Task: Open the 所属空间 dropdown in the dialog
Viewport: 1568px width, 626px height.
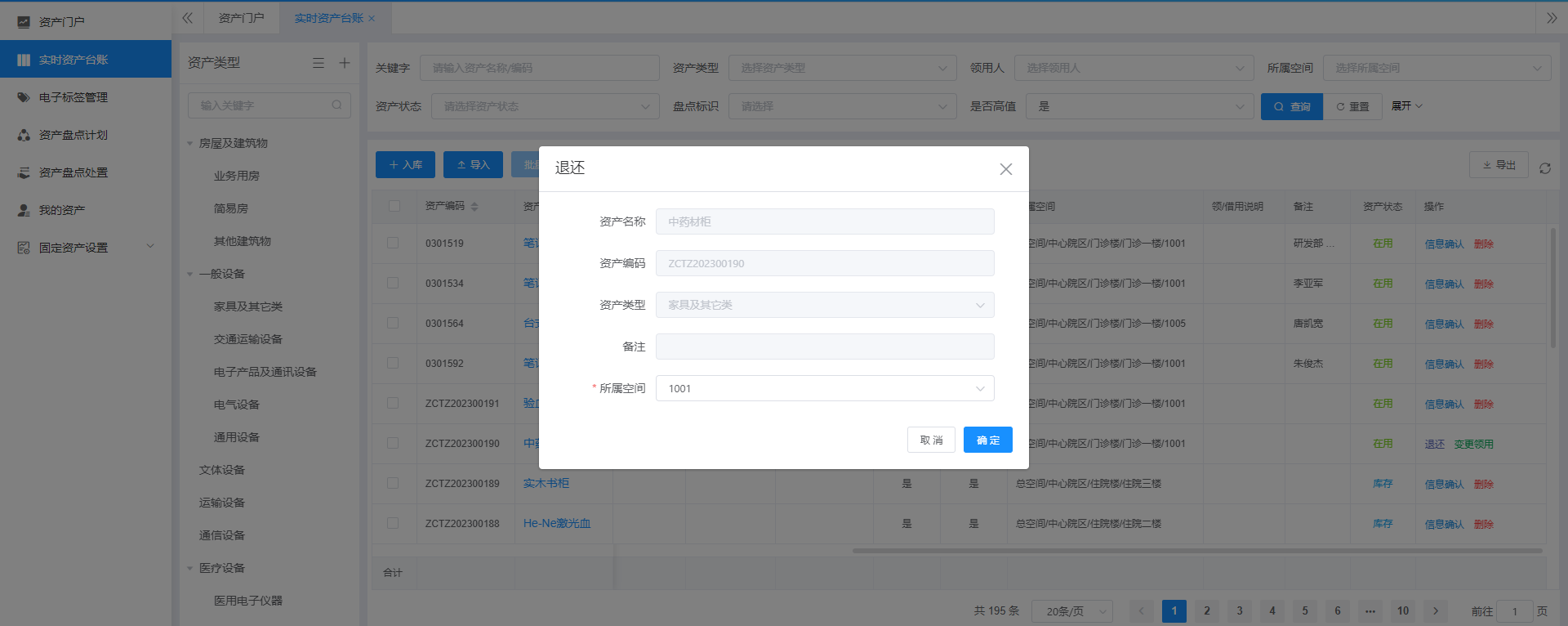Action: [x=824, y=388]
